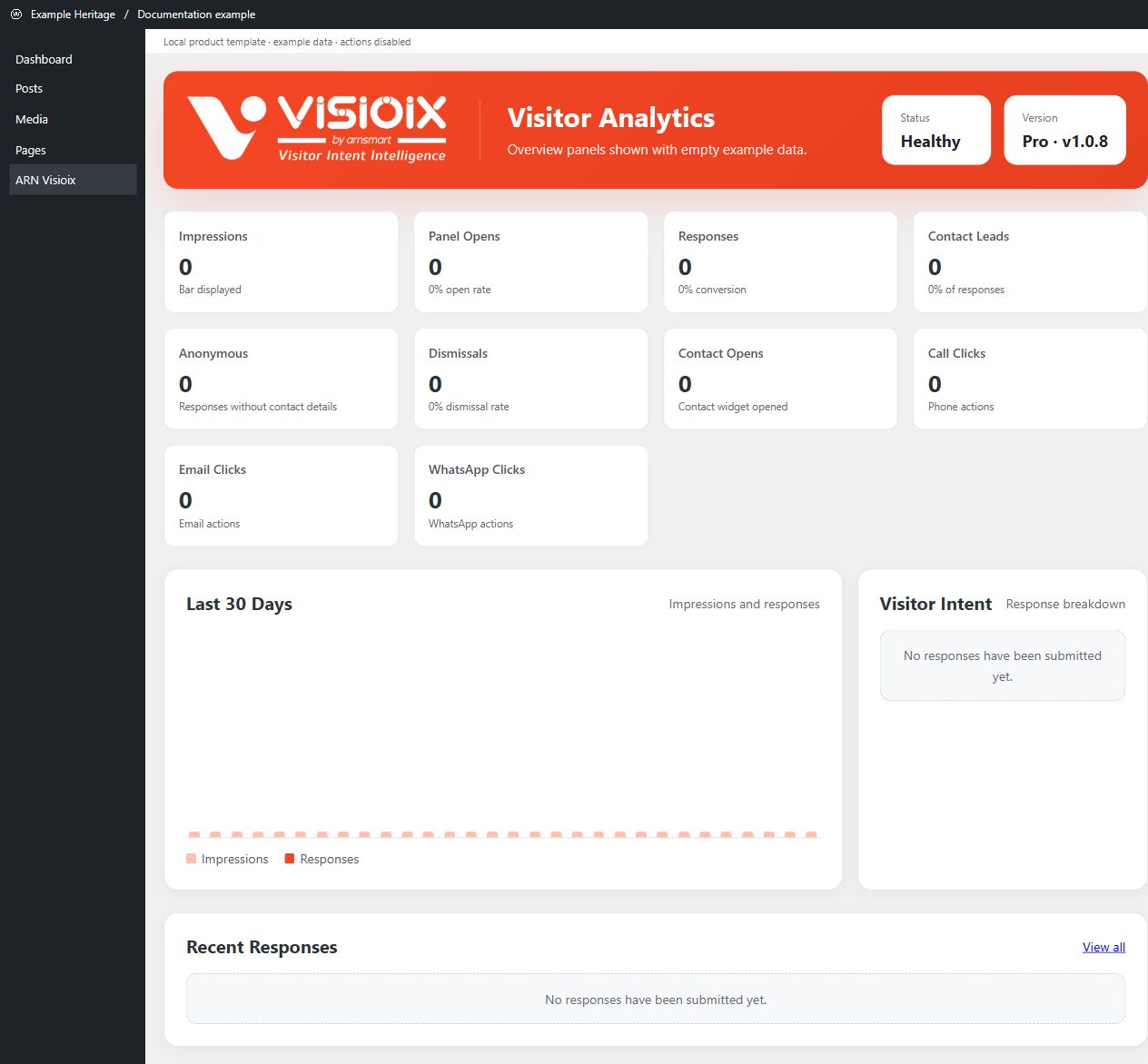Click the Impressions legend color swatch
The height and width of the screenshot is (1064, 1148).
(x=191, y=859)
